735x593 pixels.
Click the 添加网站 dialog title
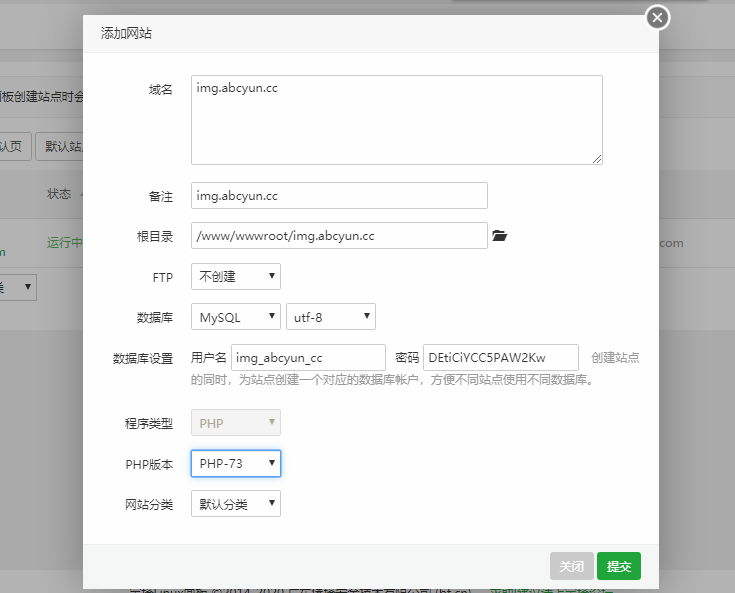click(126, 33)
